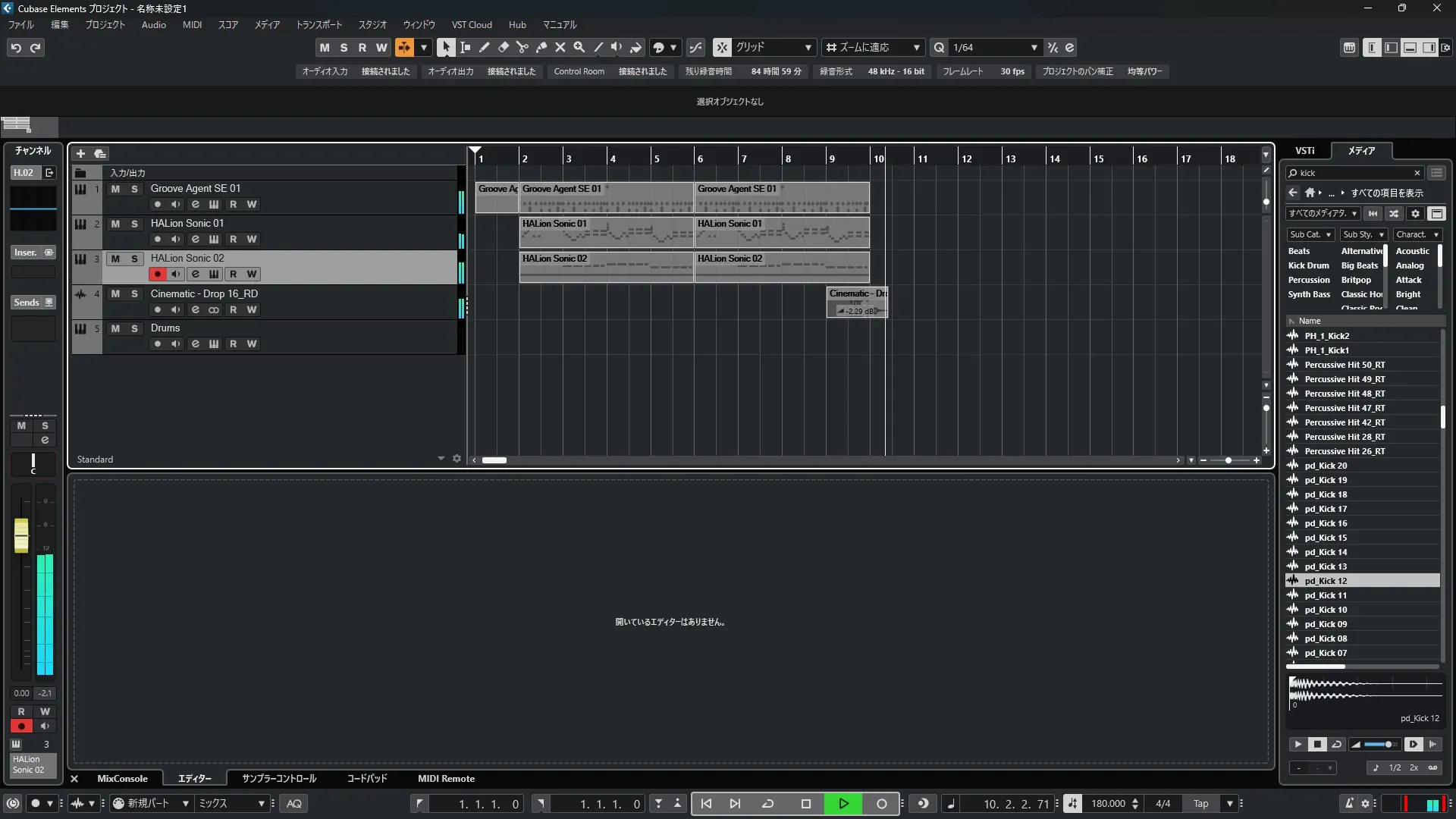
Task: Open the MIDI menu
Action: pyautogui.click(x=192, y=24)
